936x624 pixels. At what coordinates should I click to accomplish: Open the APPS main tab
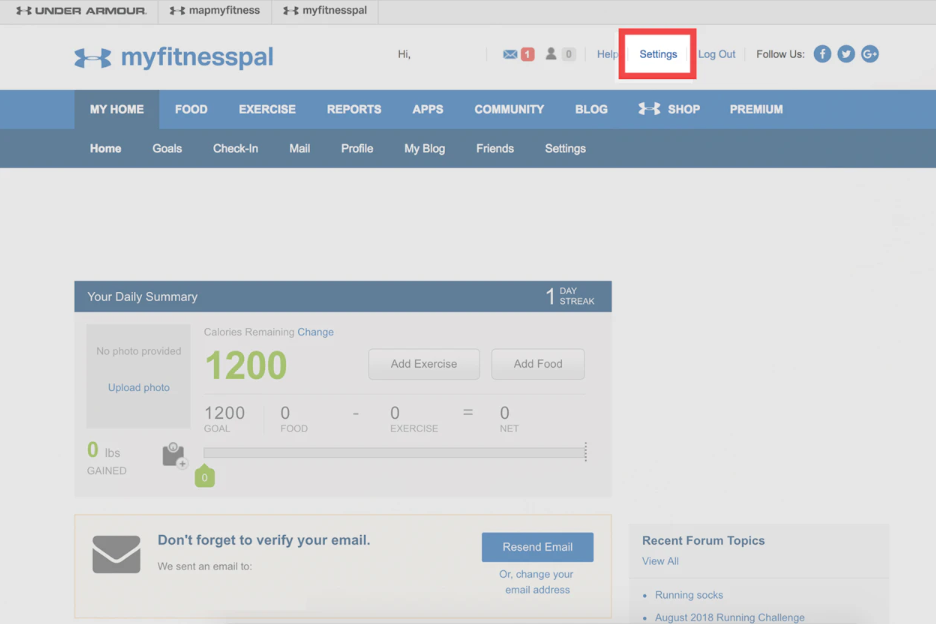click(x=427, y=109)
